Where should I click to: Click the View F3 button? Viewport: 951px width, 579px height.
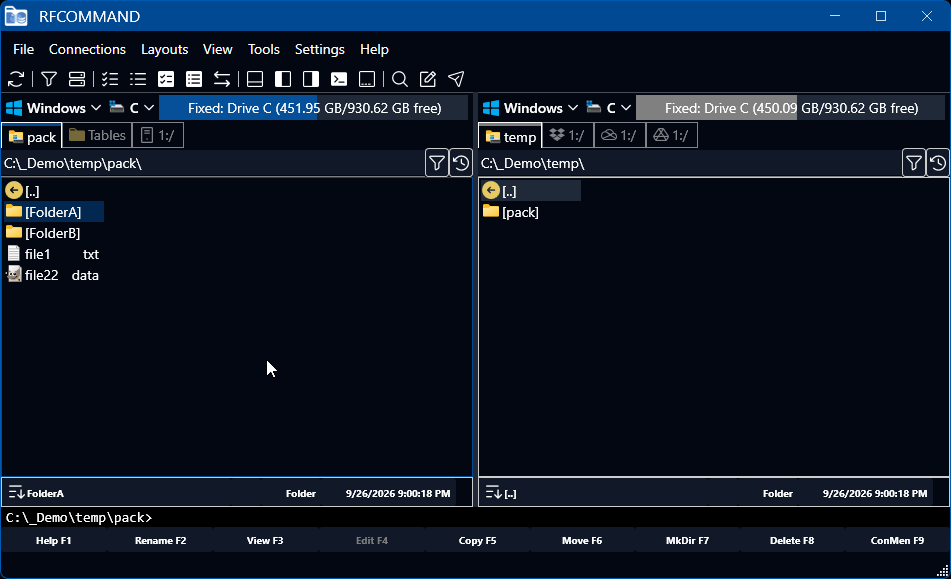265,540
